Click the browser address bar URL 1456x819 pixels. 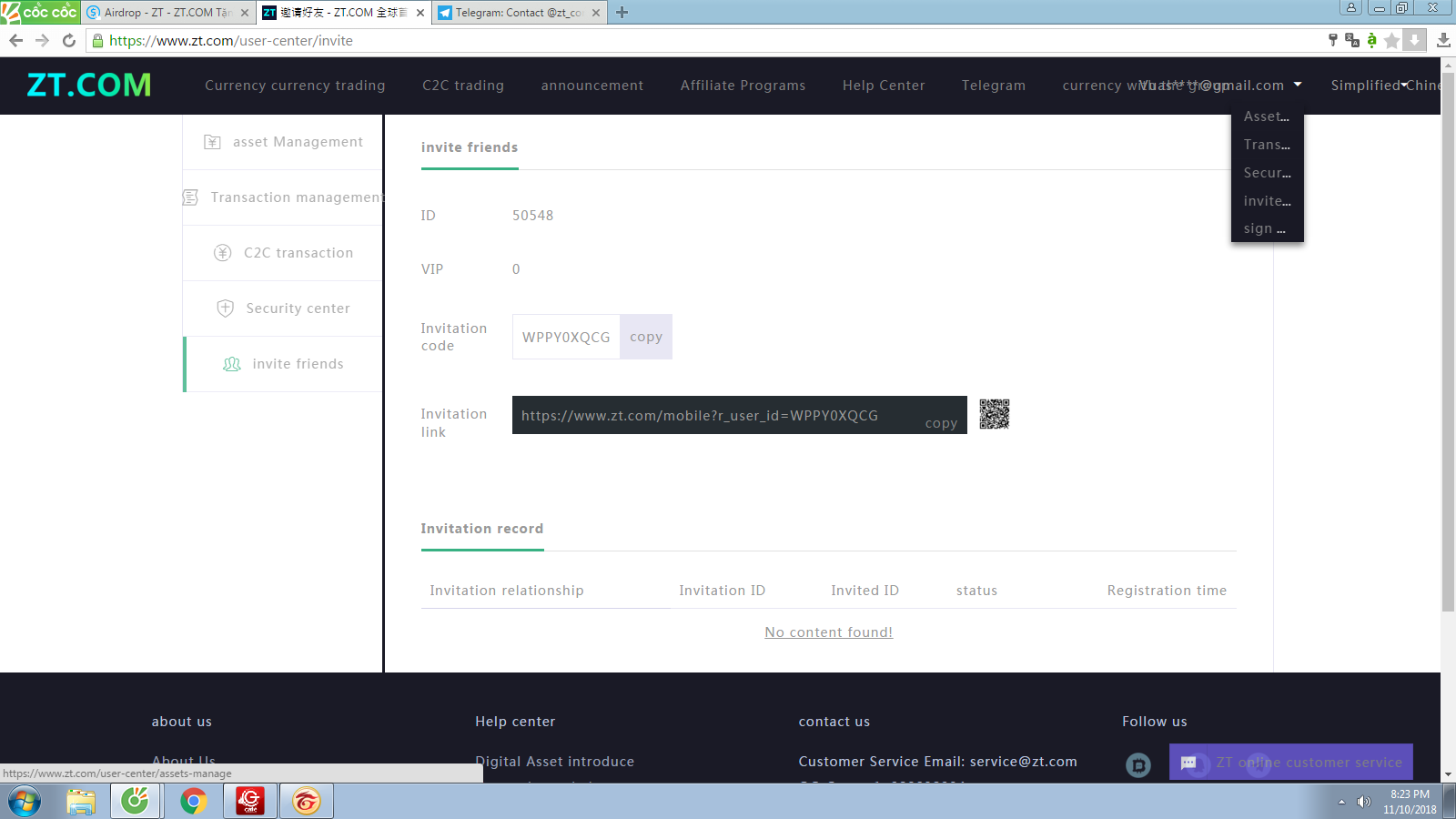(x=231, y=40)
